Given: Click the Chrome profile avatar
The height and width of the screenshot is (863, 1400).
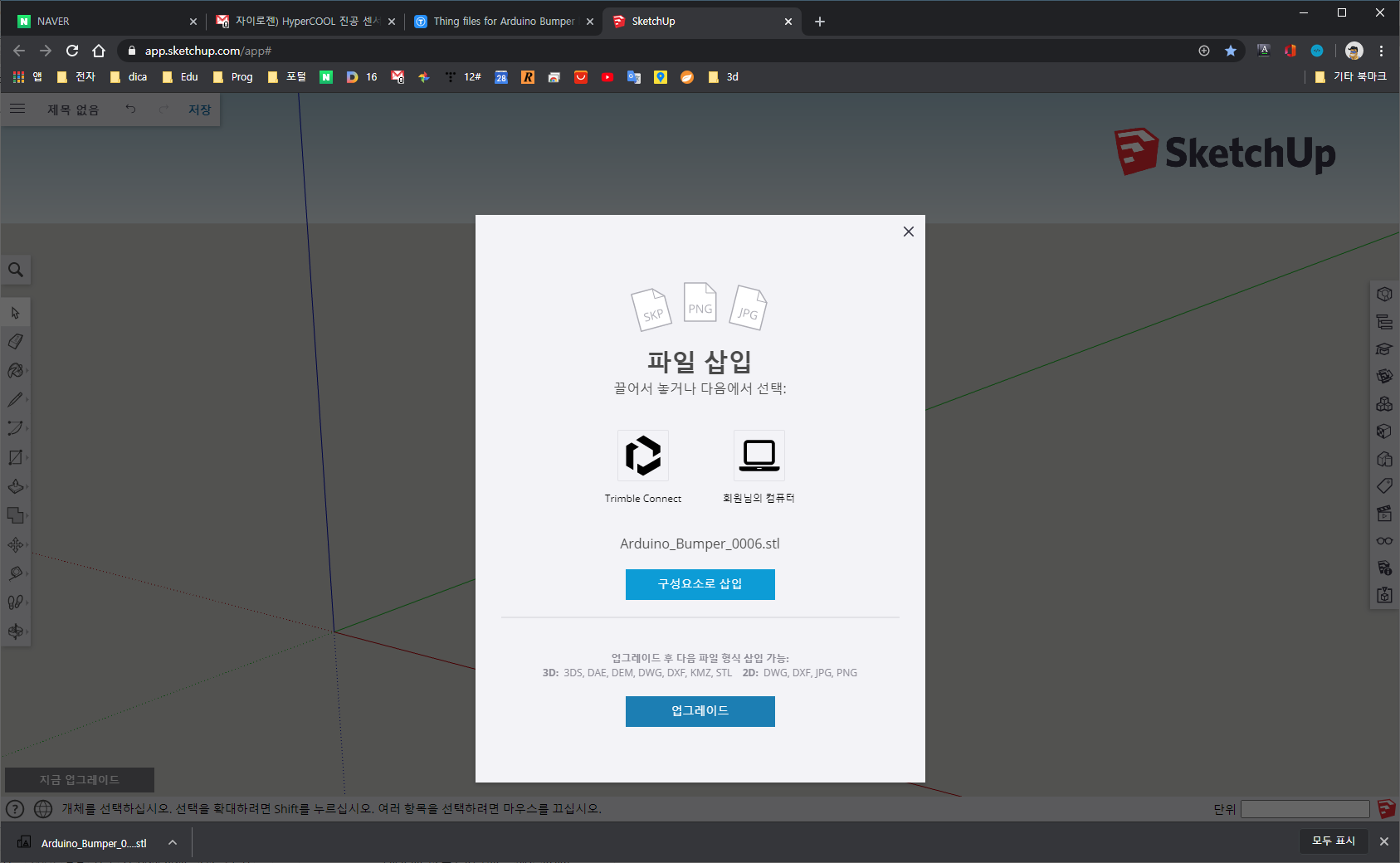Looking at the screenshot, I should [x=1354, y=51].
